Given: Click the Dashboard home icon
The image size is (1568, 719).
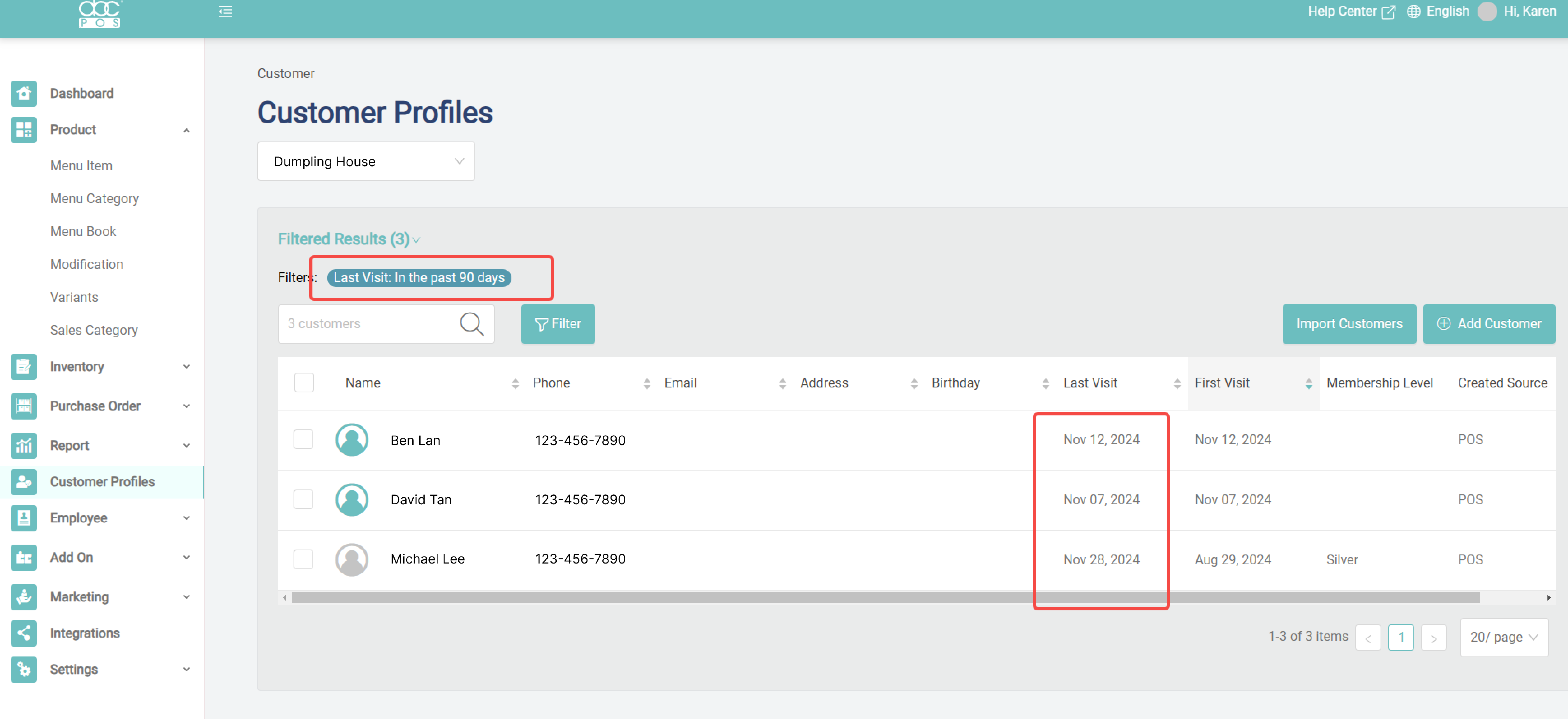Looking at the screenshot, I should (24, 94).
